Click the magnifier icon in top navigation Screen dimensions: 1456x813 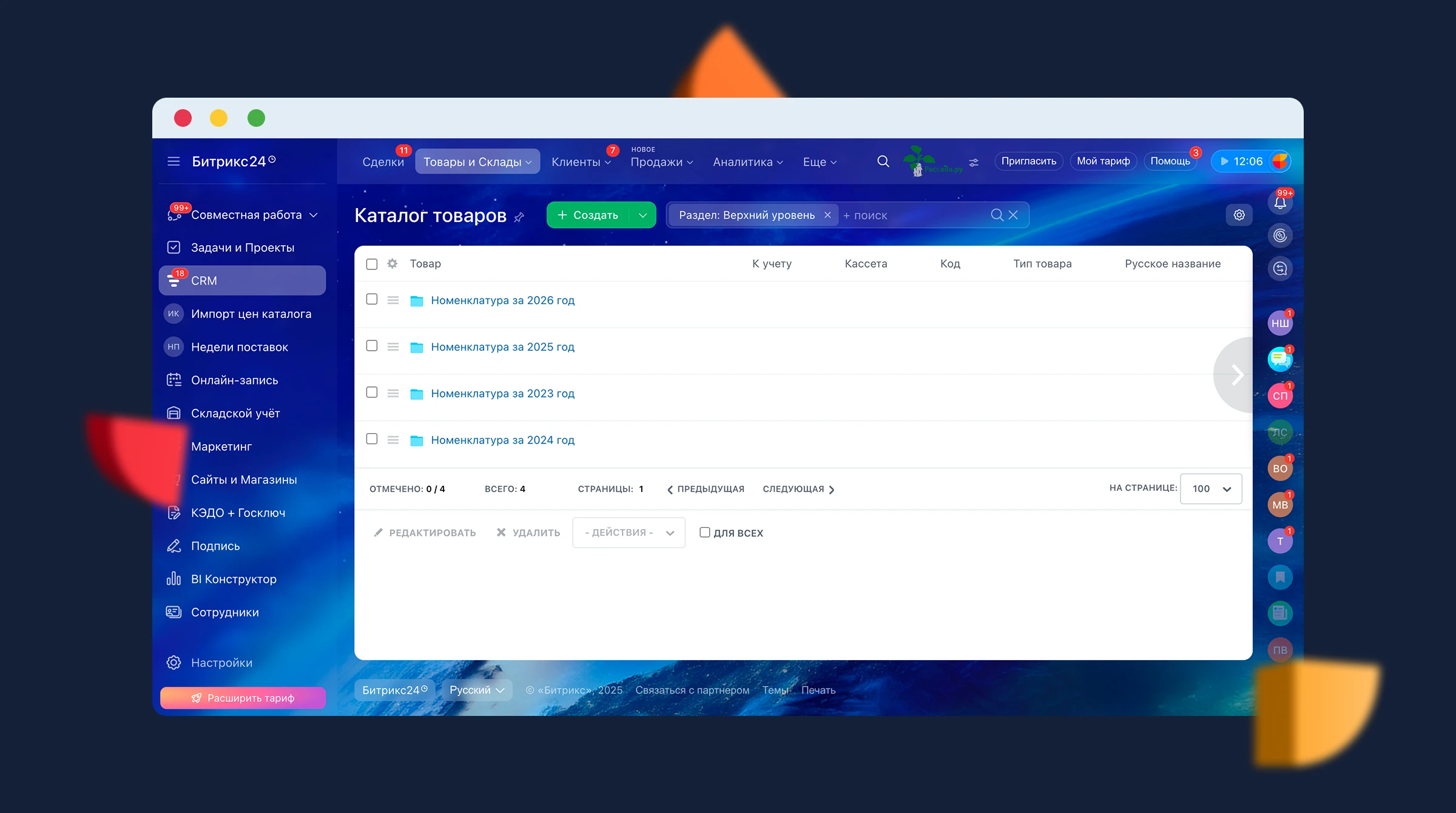883,161
